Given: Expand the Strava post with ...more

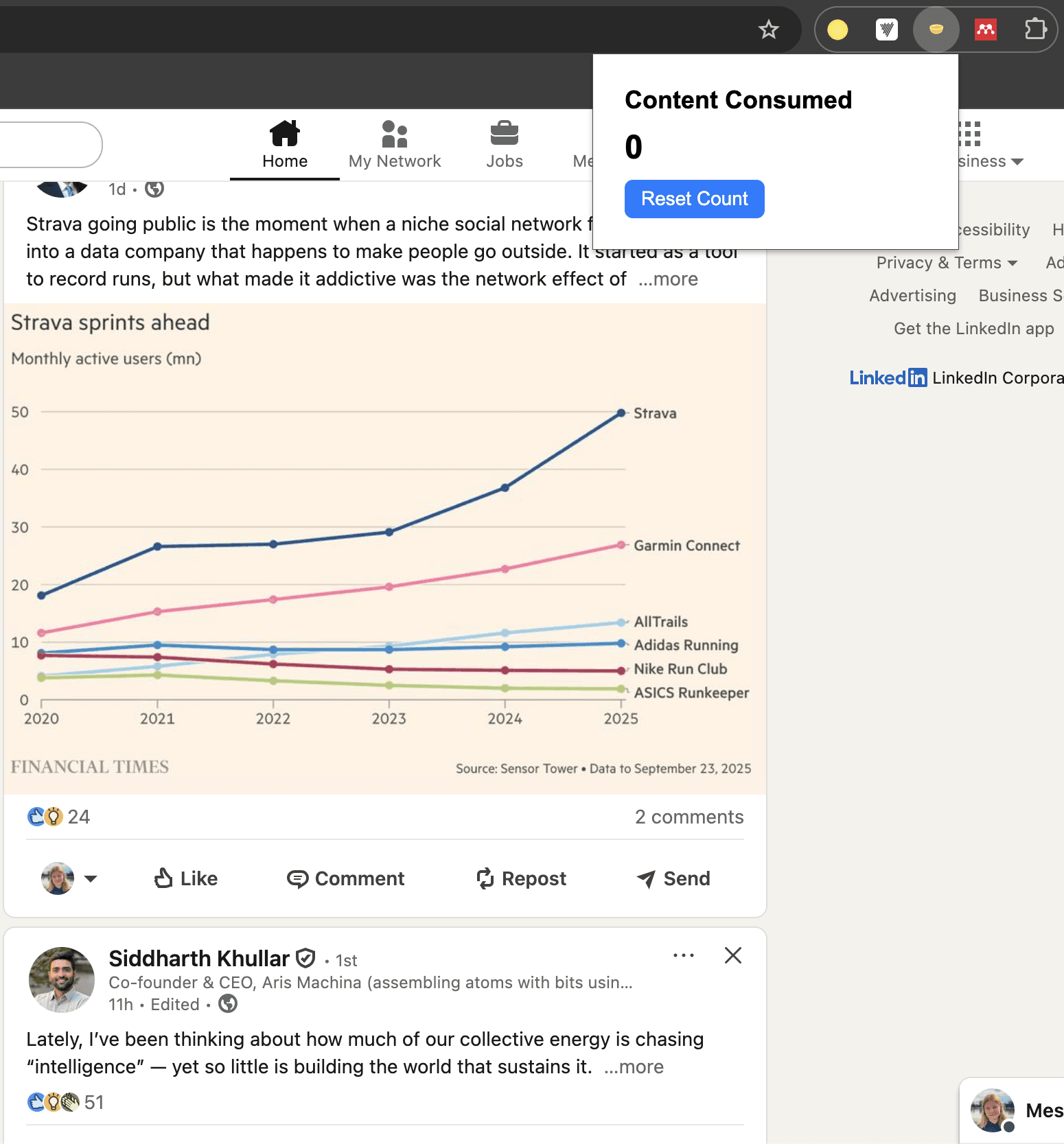Looking at the screenshot, I should coord(668,279).
